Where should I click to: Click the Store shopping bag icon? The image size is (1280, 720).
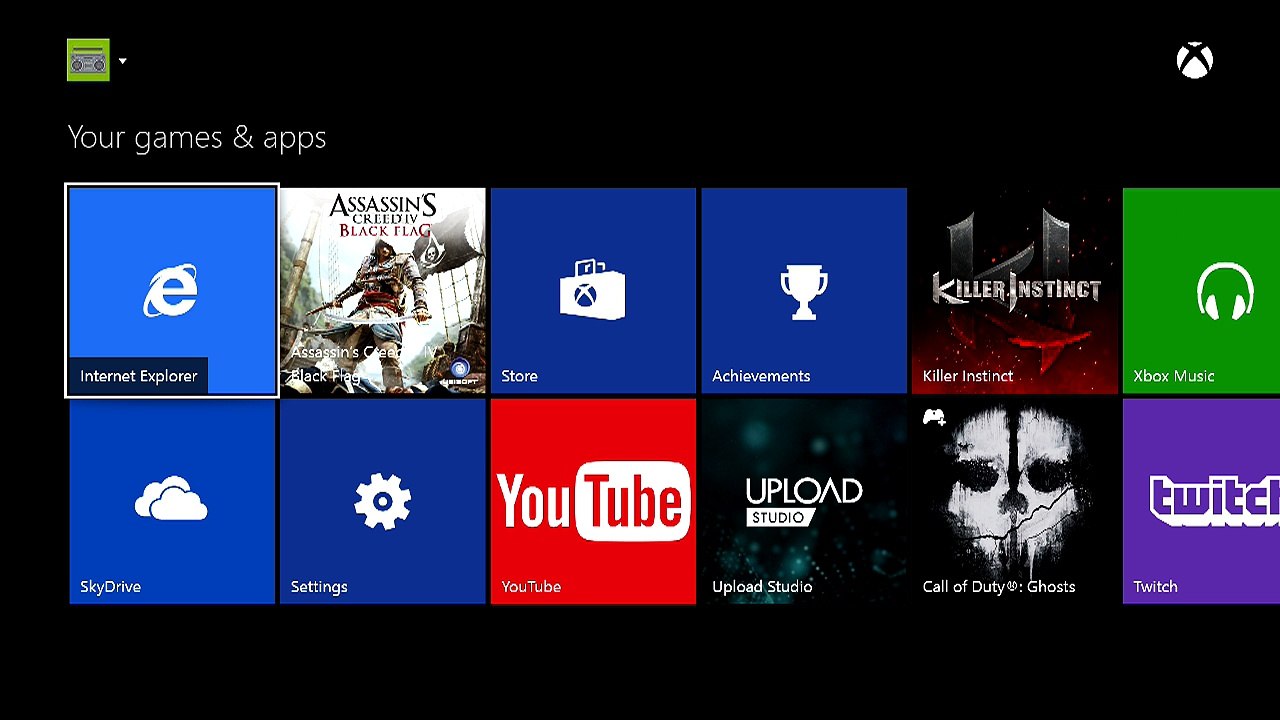pos(592,290)
